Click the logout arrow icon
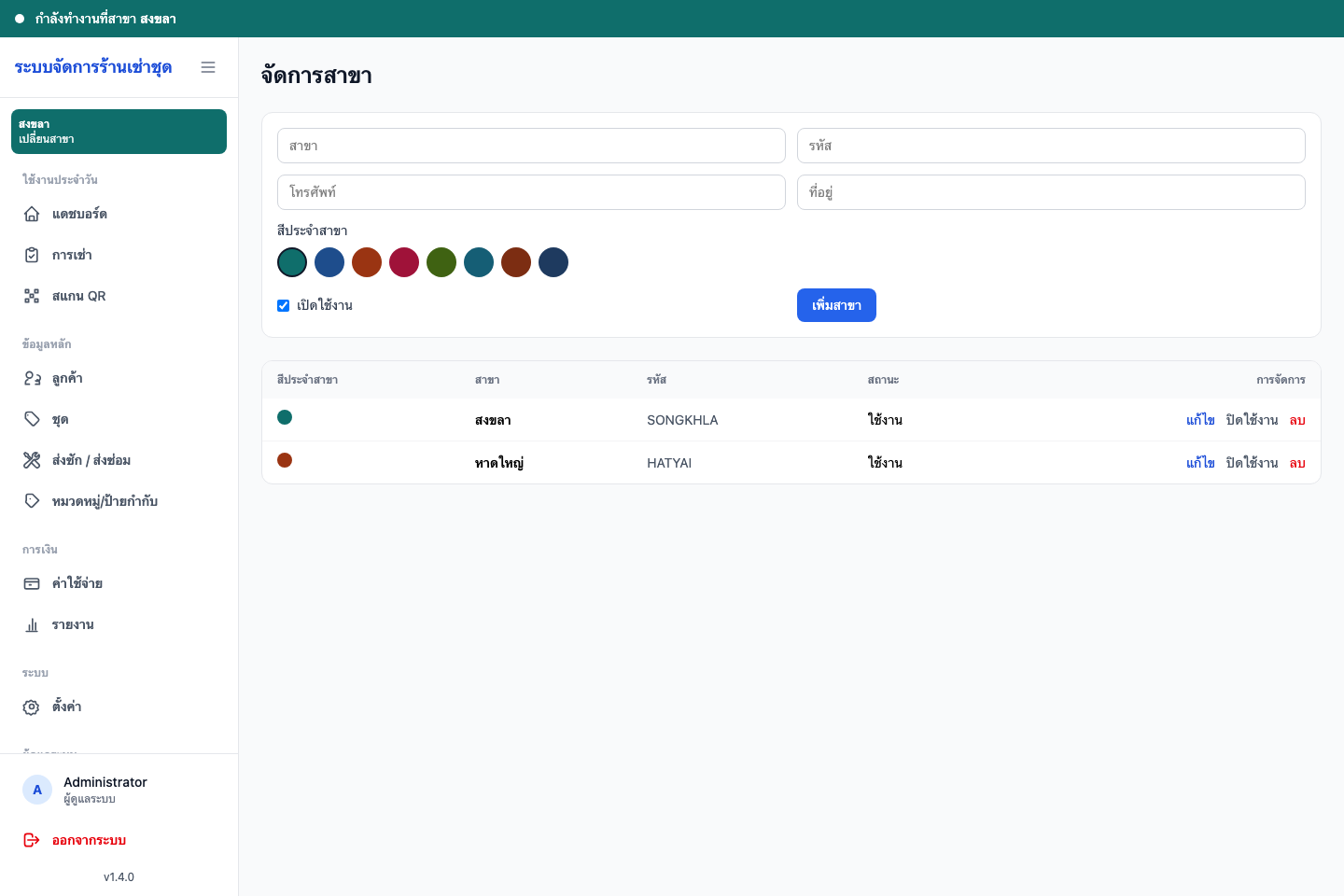1344x896 pixels. [32, 840]
